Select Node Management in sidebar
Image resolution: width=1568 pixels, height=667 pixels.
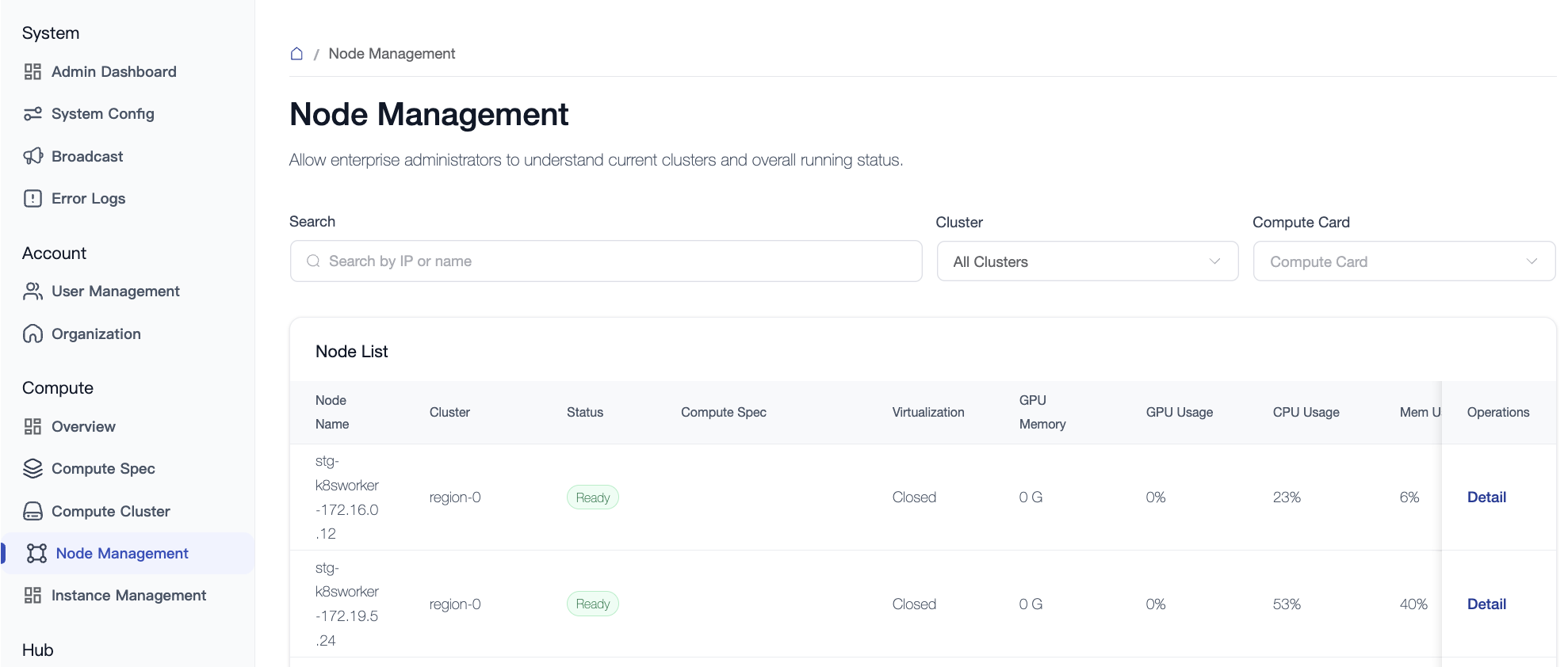tap(122, 554)
